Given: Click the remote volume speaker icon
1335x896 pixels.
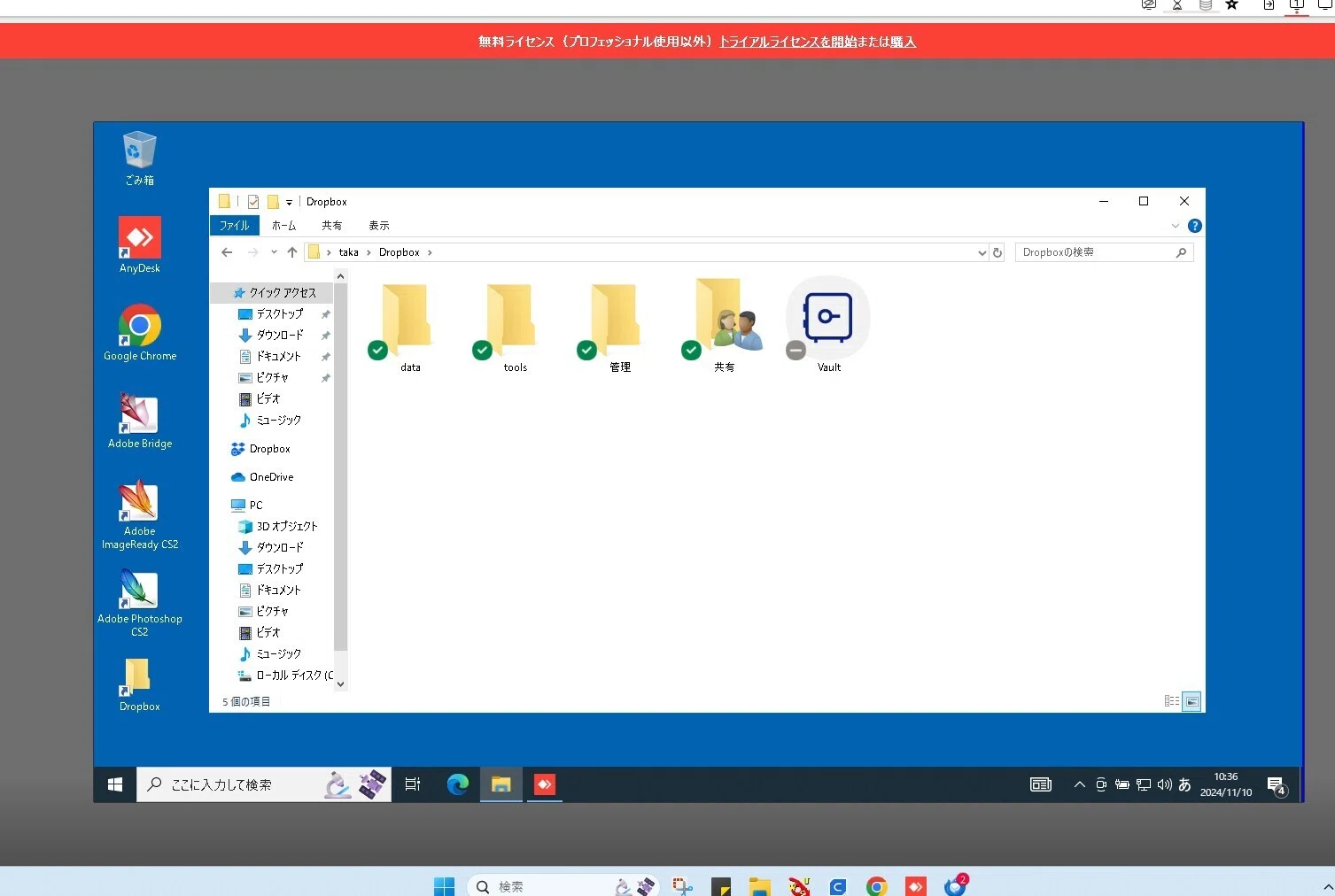Looking at the screenshot, I should [x=1164, y=784].
